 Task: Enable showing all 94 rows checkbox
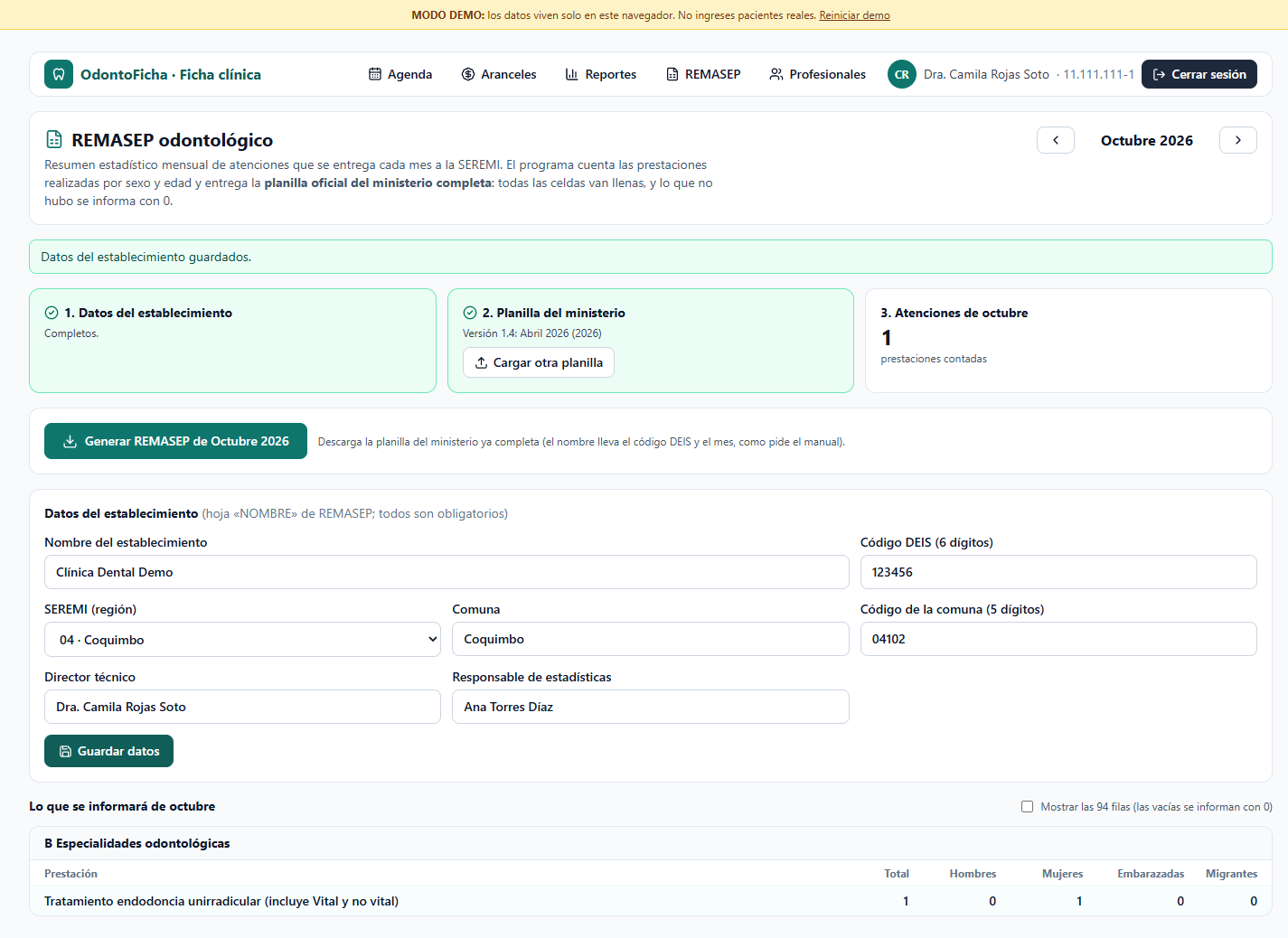click(1027, 807)
